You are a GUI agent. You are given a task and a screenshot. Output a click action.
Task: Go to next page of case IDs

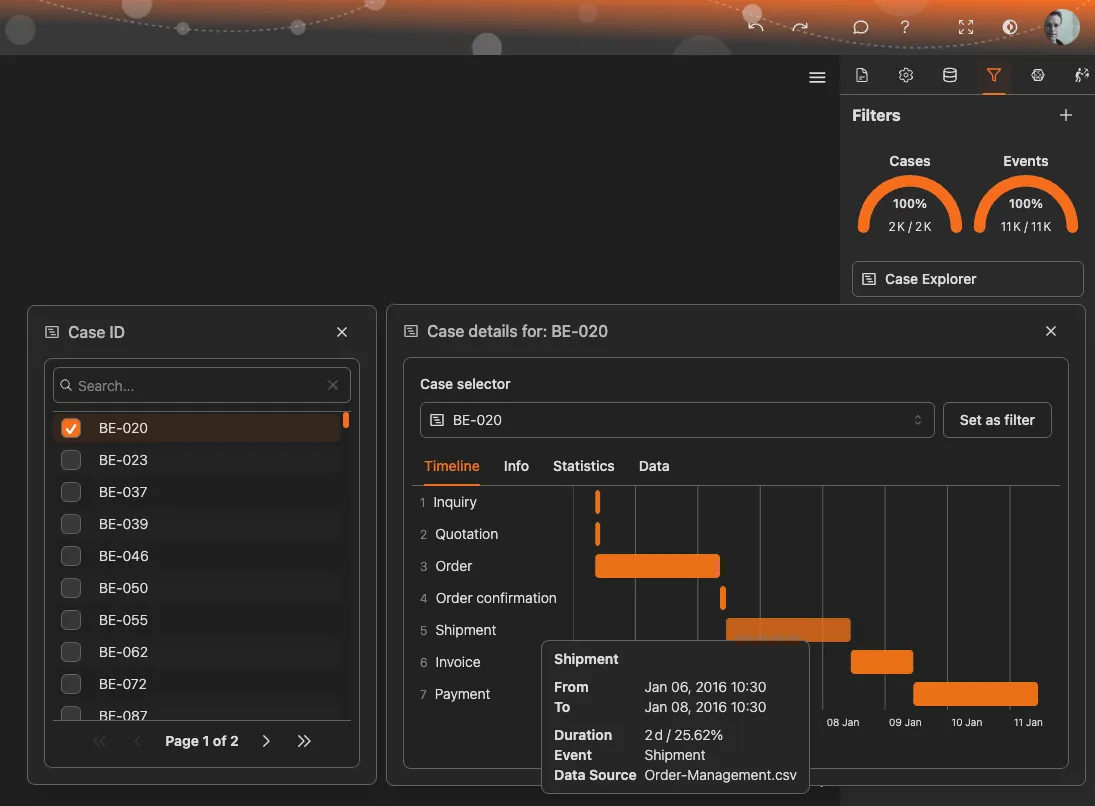click(266, 741)
